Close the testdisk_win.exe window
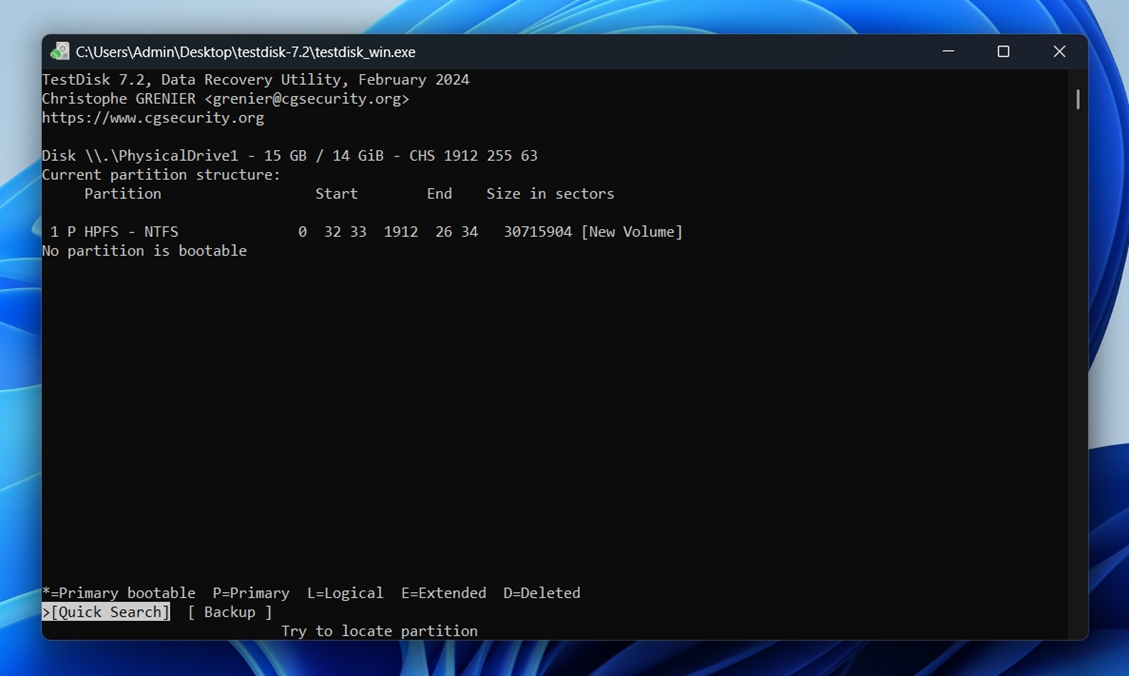Image resolution: width=1129 pixels, height=676 pixels. 1059,52
